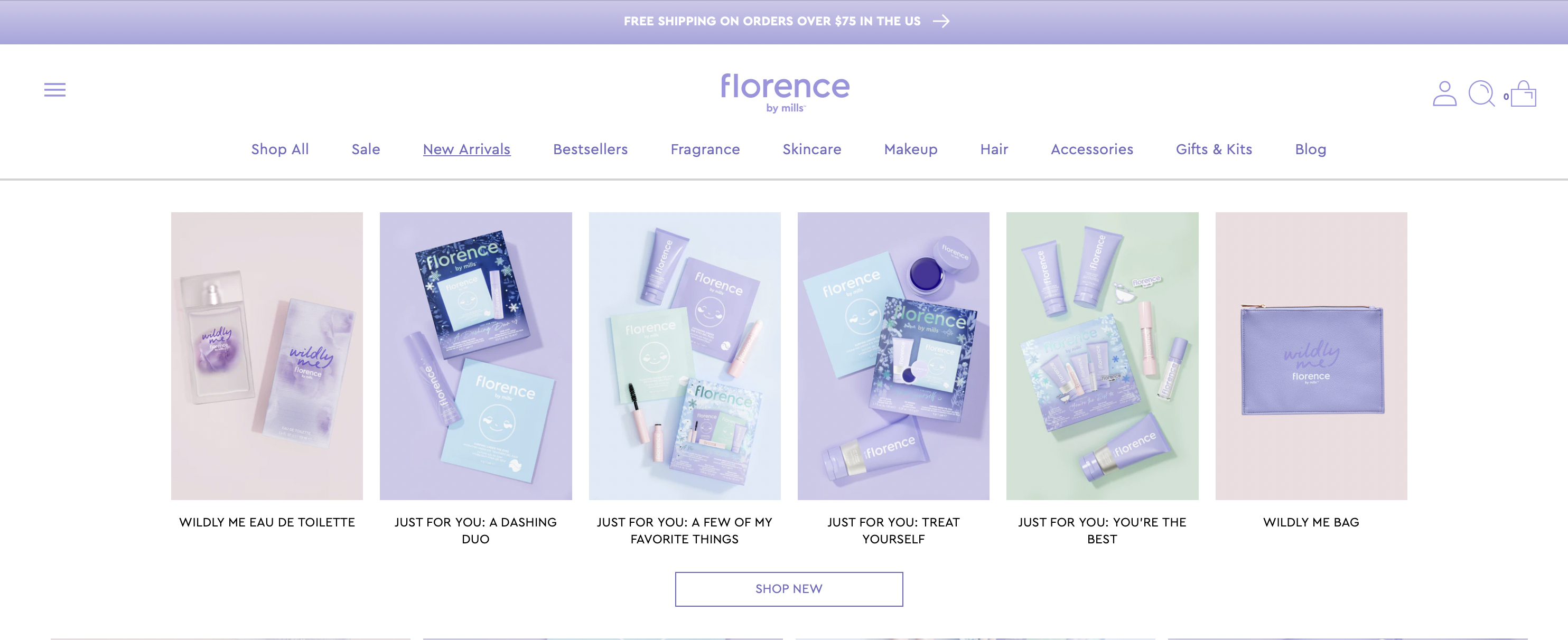View the Treat Yourself product image
The width and height of the screenshot is (1568, 640).
tap(893, 356)
